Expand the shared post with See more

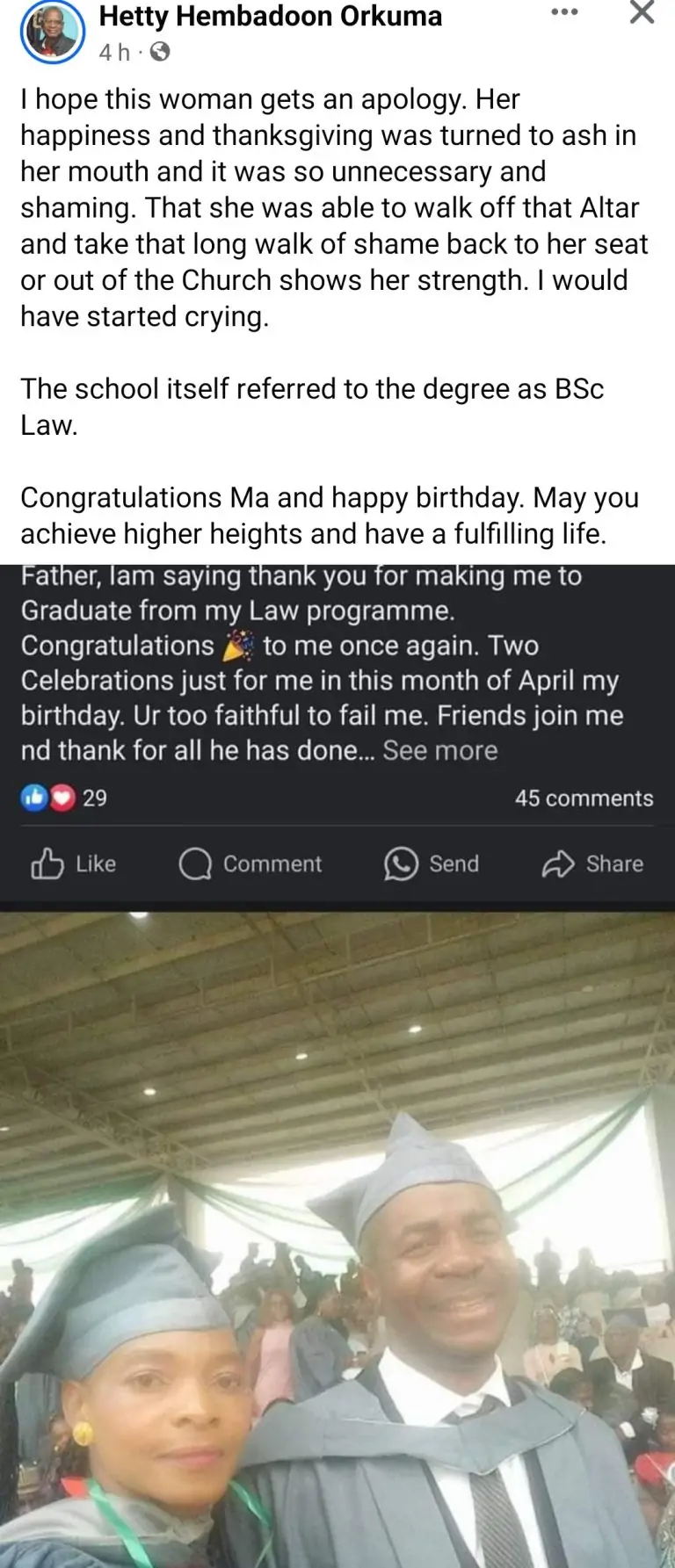(x=440, y=750)
